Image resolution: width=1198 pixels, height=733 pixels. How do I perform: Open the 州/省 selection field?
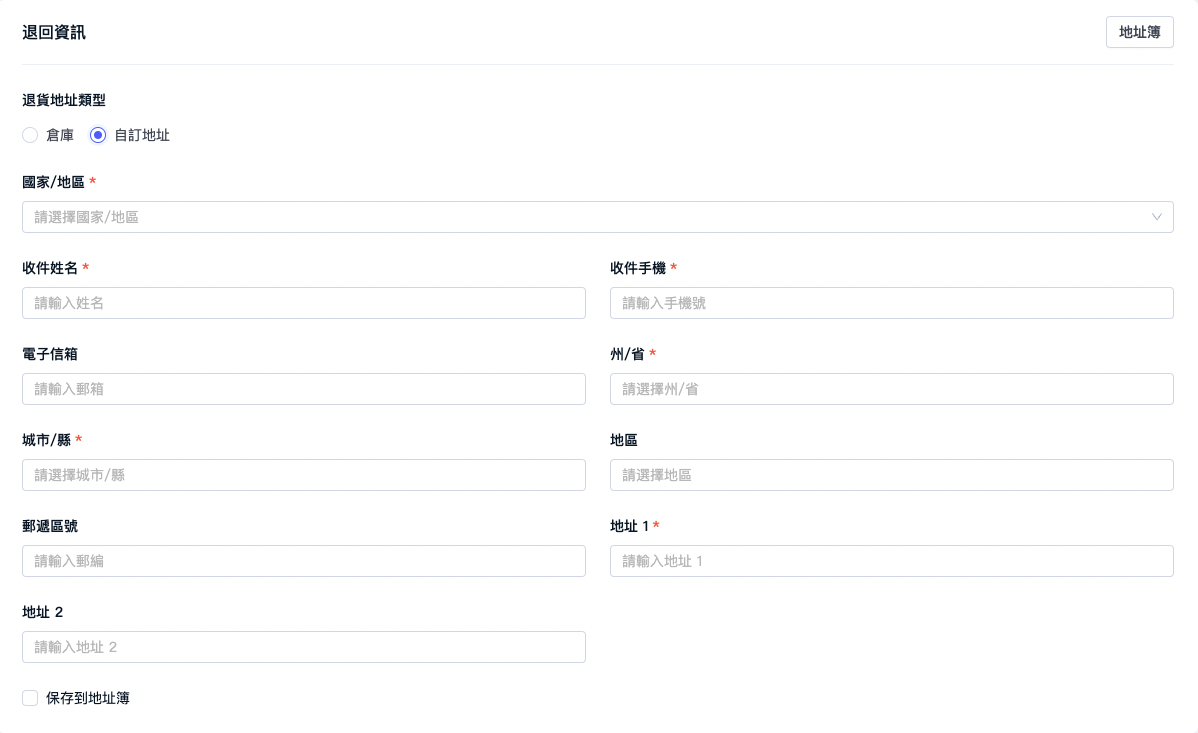892,389
